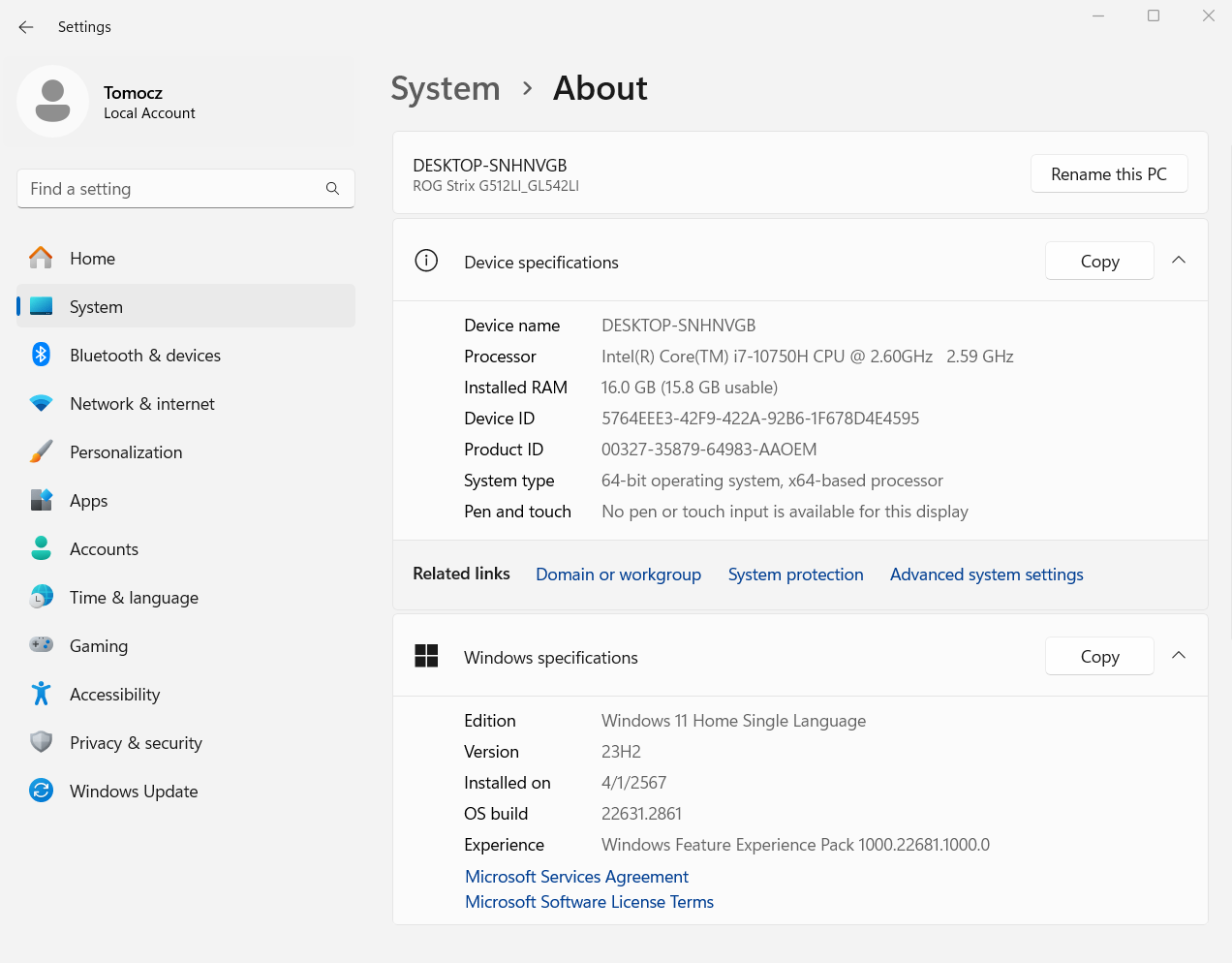This screenshot has height=963, width=1232.
Task: Click the Personalization paintbrush icon
Action: (x=41, y=451)
